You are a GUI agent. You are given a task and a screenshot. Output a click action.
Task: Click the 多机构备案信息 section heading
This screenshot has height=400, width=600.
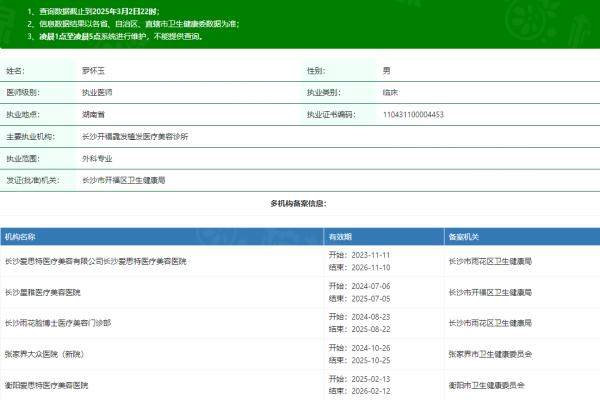coord(299,203)
